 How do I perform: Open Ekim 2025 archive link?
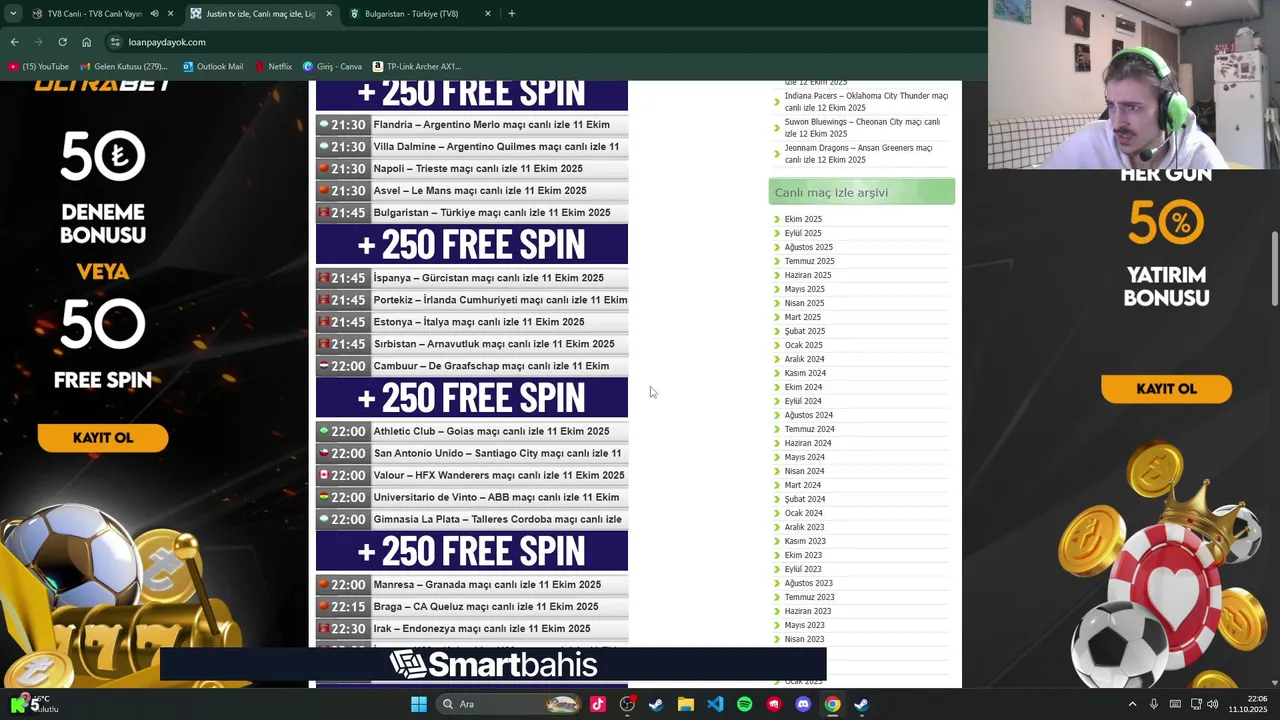803,219
